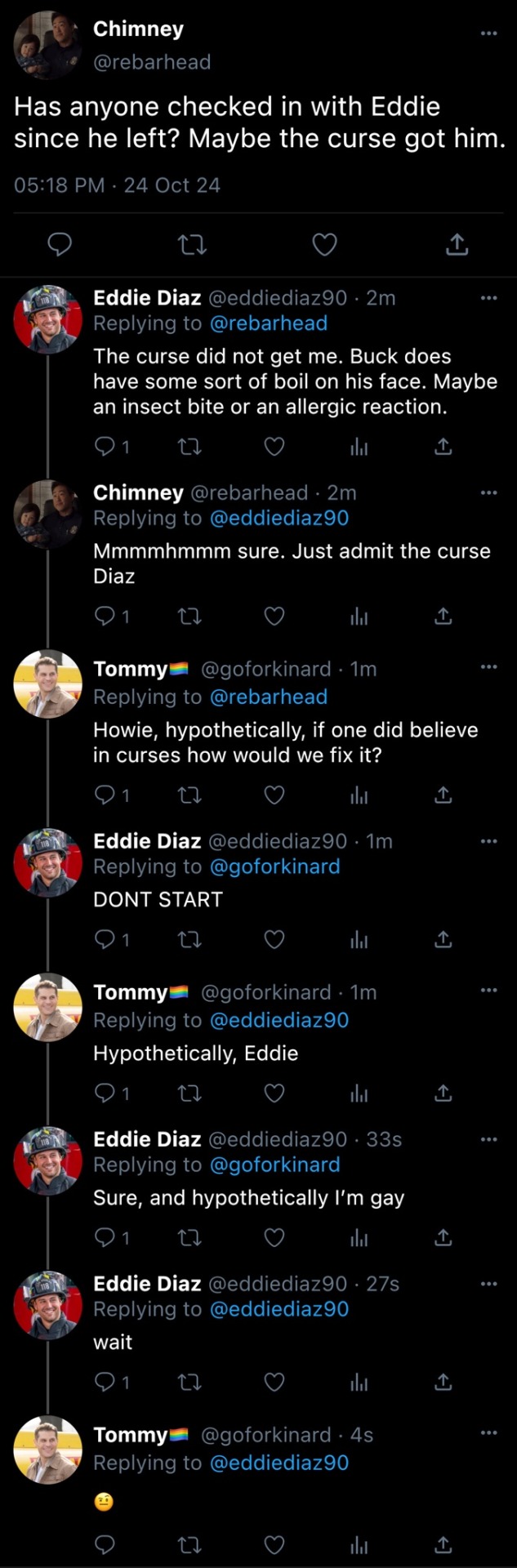
Task: Open @rebarhead link in Eddie's first reply
Action: (269, 323)
